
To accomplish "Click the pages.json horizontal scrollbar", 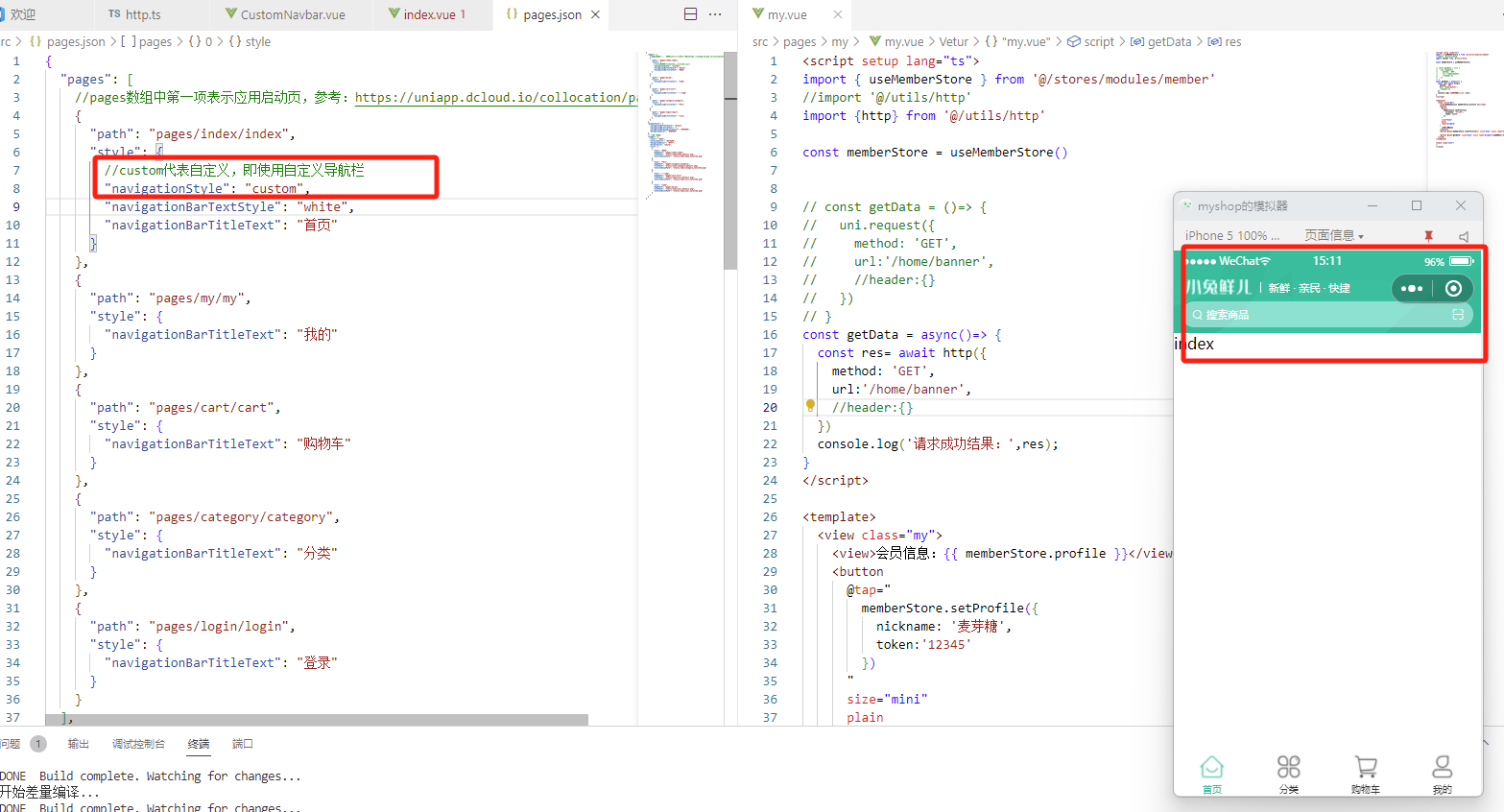I will 317,719.
